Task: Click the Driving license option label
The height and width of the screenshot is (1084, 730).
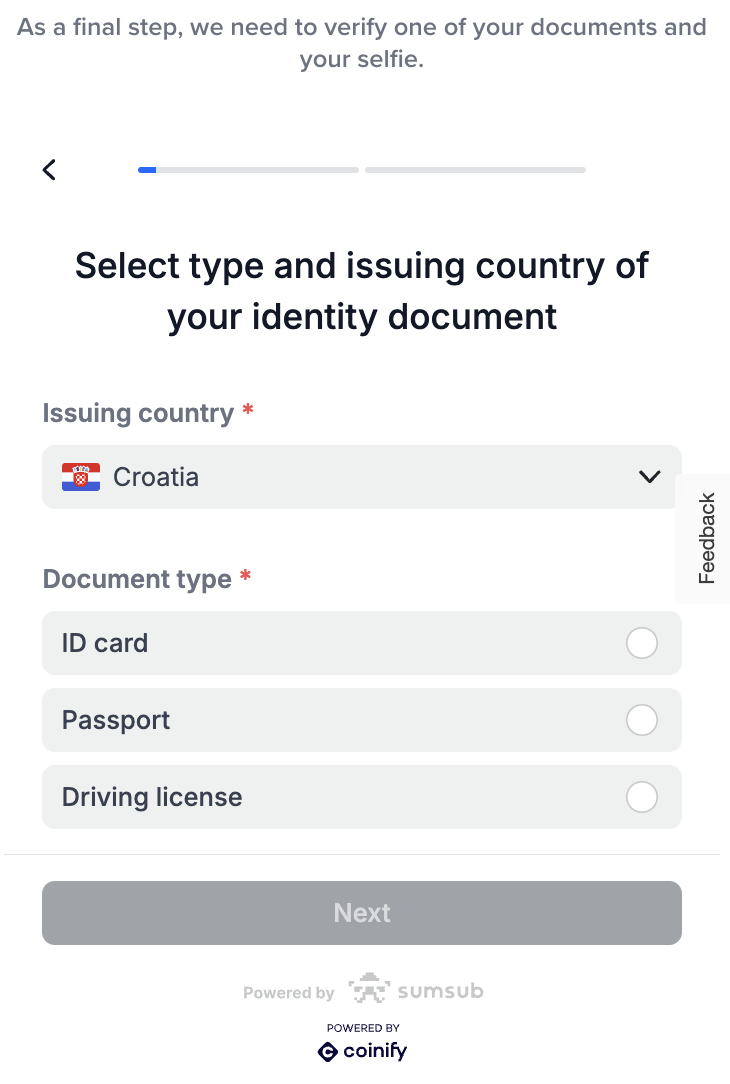Action: point(152,797)
